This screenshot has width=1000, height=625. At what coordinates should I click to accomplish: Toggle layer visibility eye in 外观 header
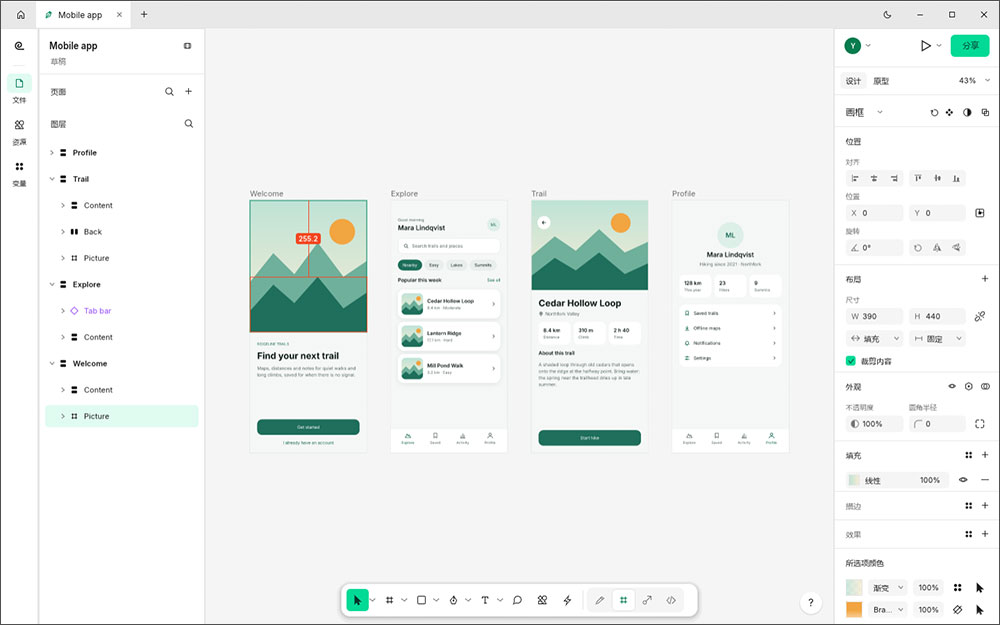pyautogui.click(x=952, y=386)
